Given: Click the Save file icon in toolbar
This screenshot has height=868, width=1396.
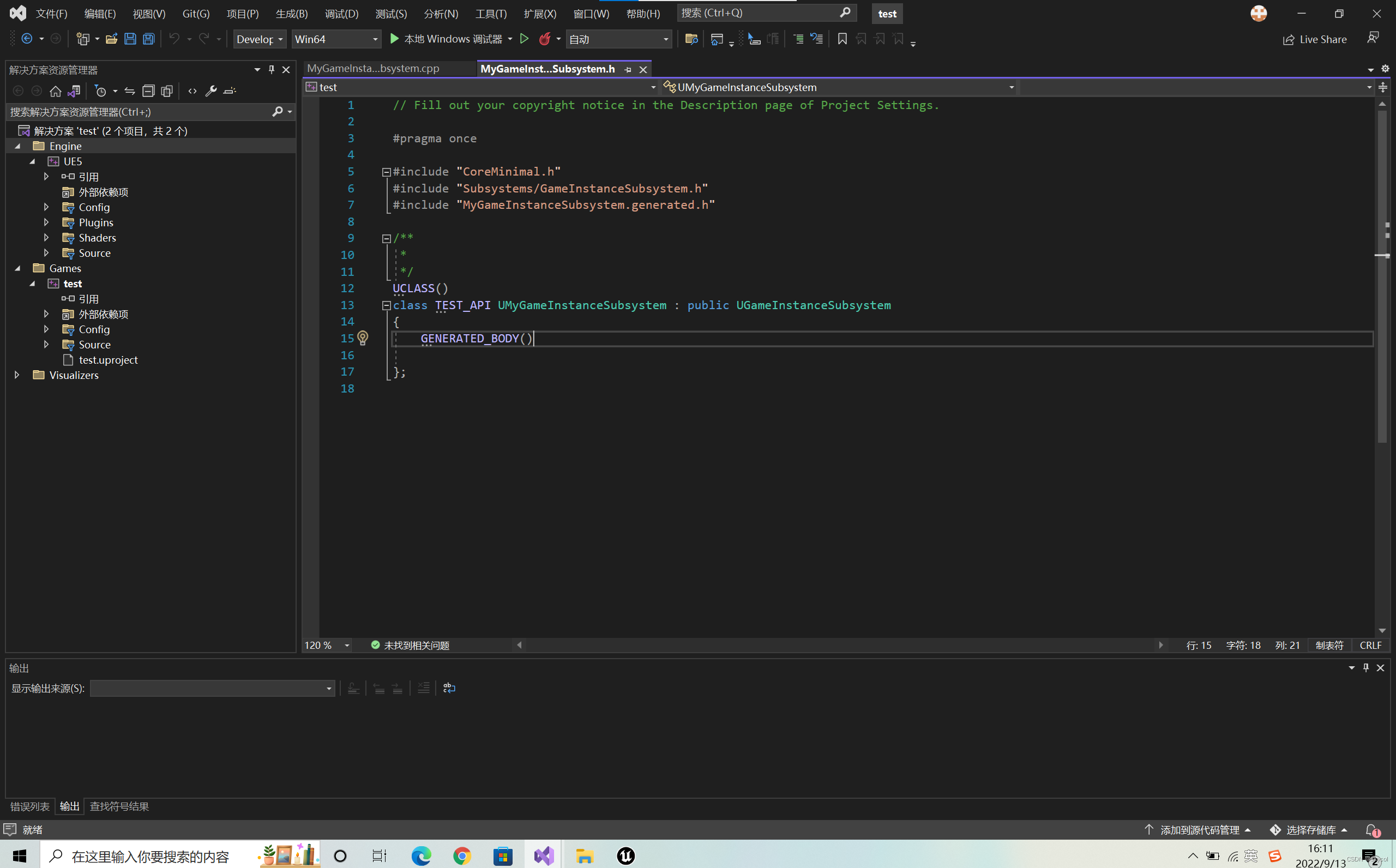Looking at the screenshot, I should pos(130,39).
